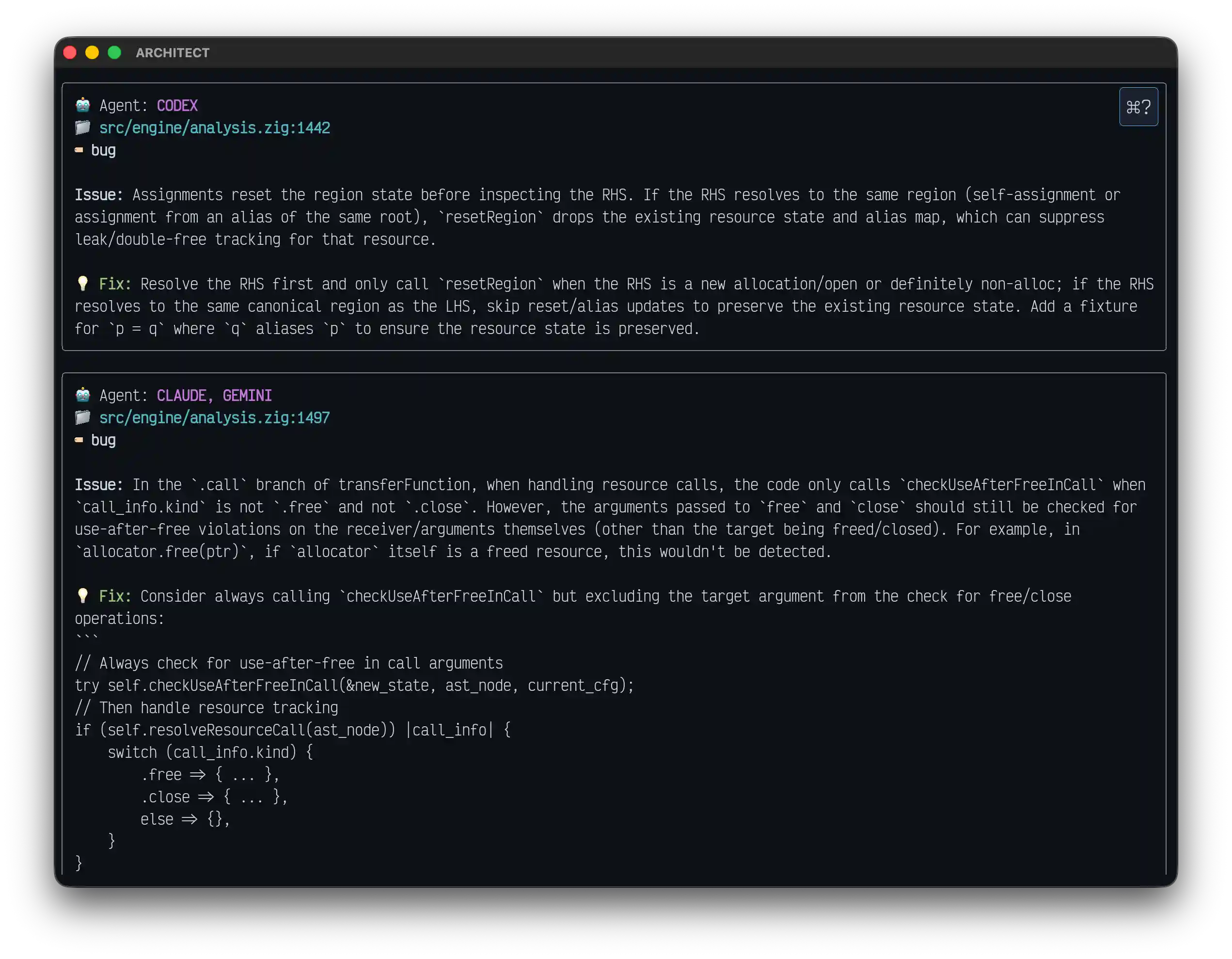Click the tag icon beside the first bug label

pos(79,150)
